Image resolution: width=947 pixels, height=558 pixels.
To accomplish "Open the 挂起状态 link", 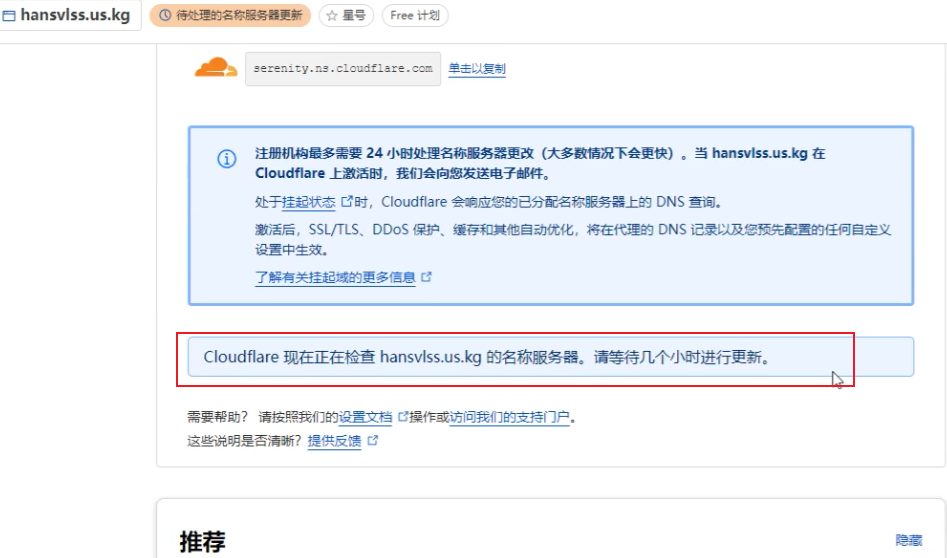I will [309, 201].
